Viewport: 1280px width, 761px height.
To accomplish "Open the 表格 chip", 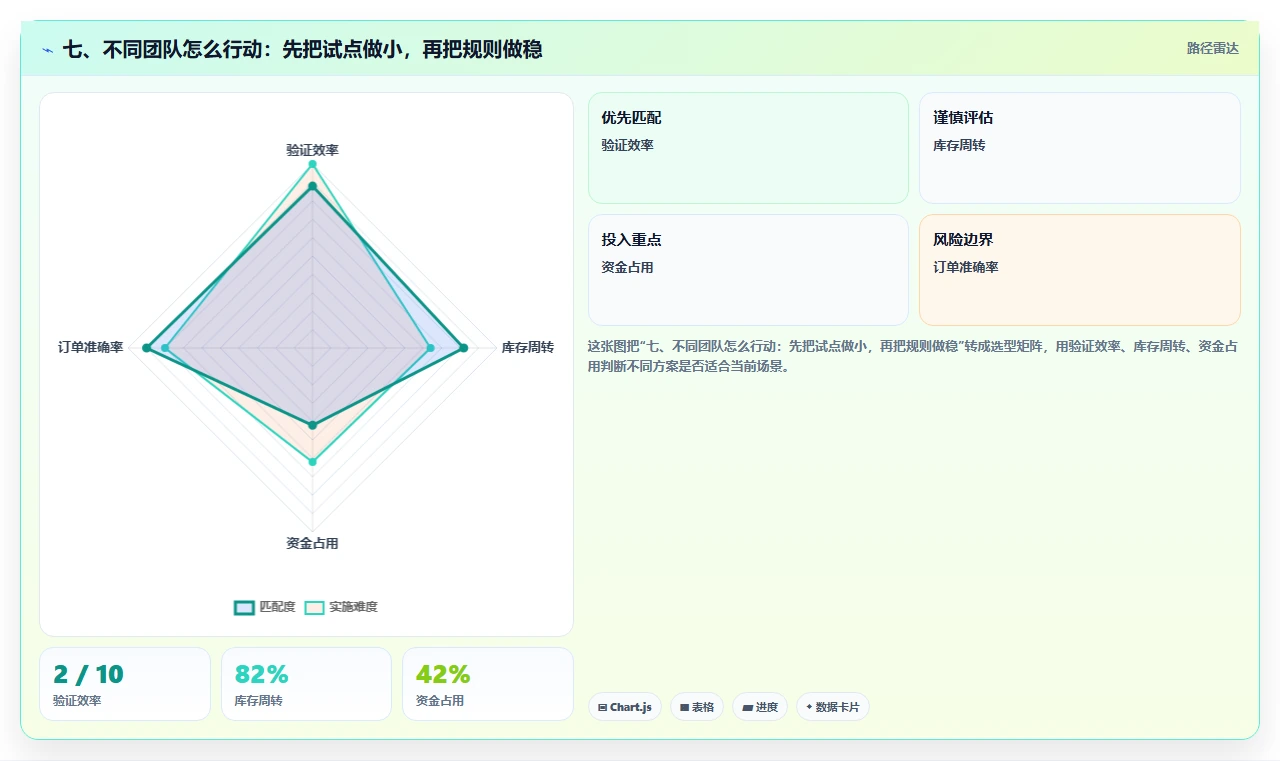I will (697, 707).
